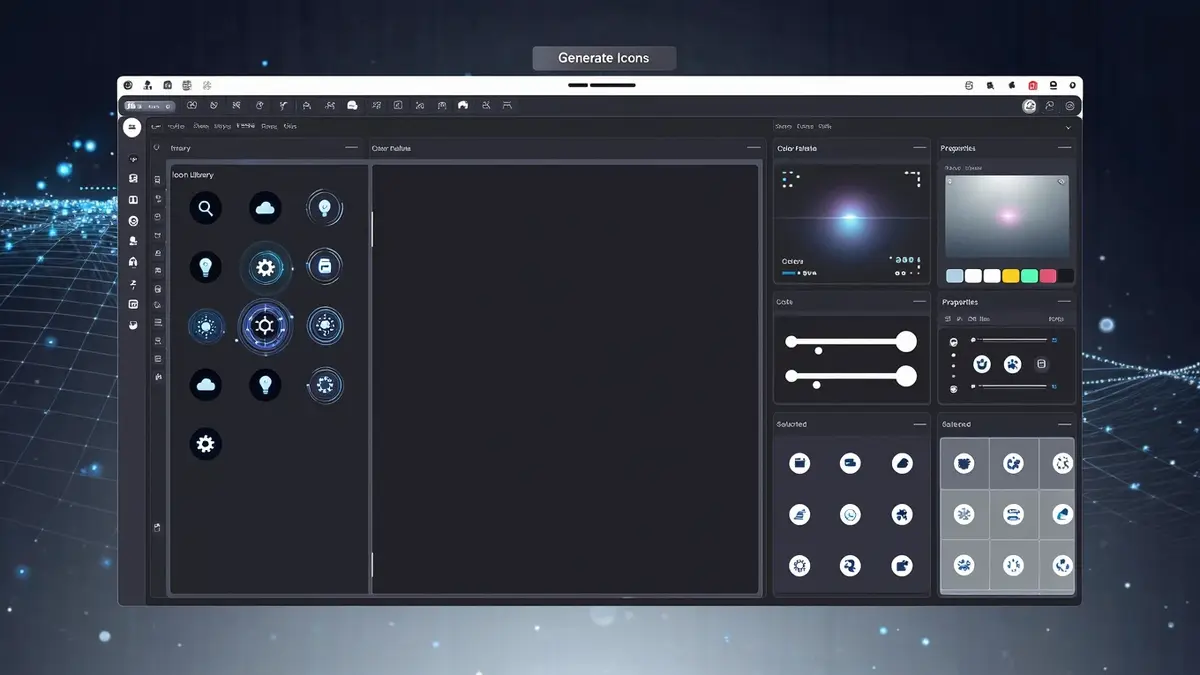1200x675 pixels.
Task: Select the magnifying glass icon in Icon Library
Action: coord(205,208)
